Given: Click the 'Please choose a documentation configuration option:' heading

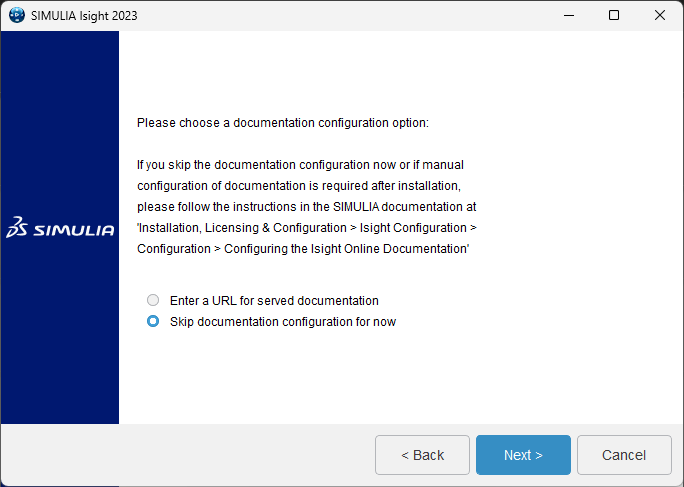Looking at the screenshot, I should (283, 123).
